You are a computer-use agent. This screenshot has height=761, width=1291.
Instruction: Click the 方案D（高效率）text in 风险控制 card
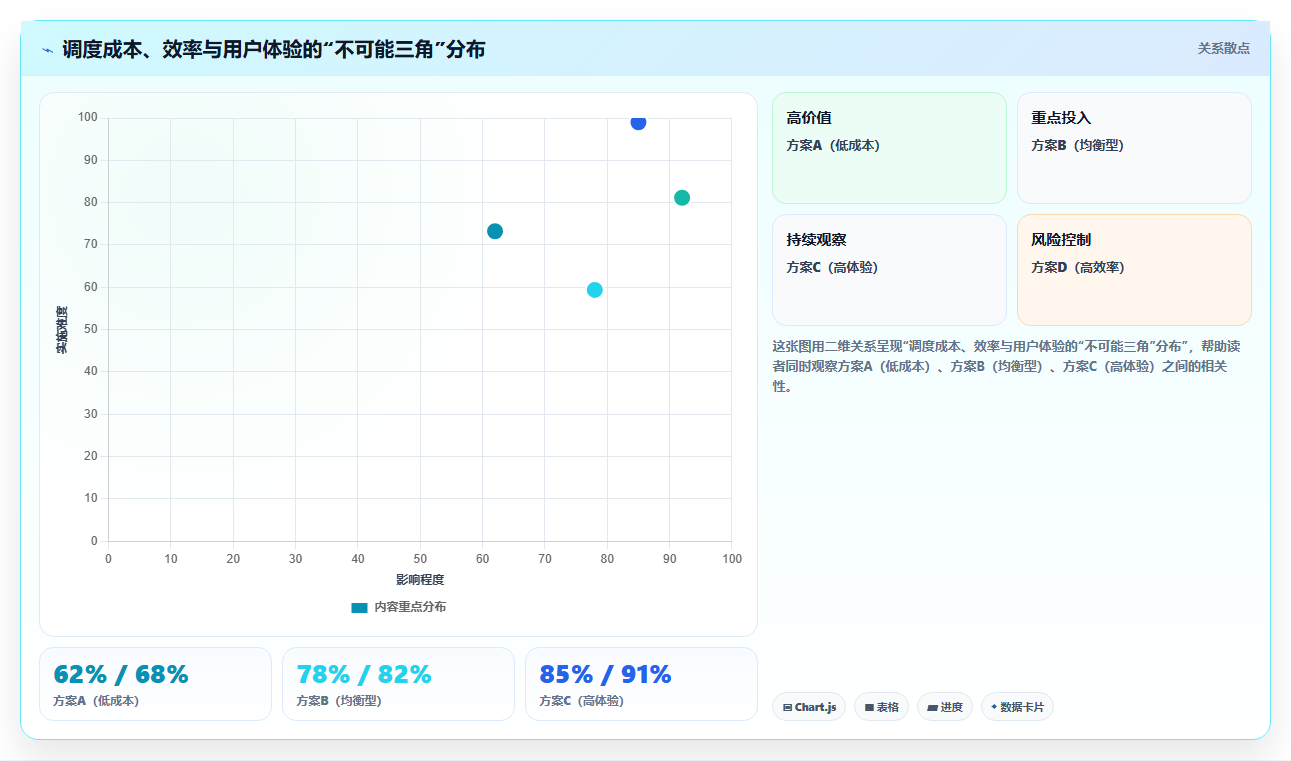[x=1078, y=267]
